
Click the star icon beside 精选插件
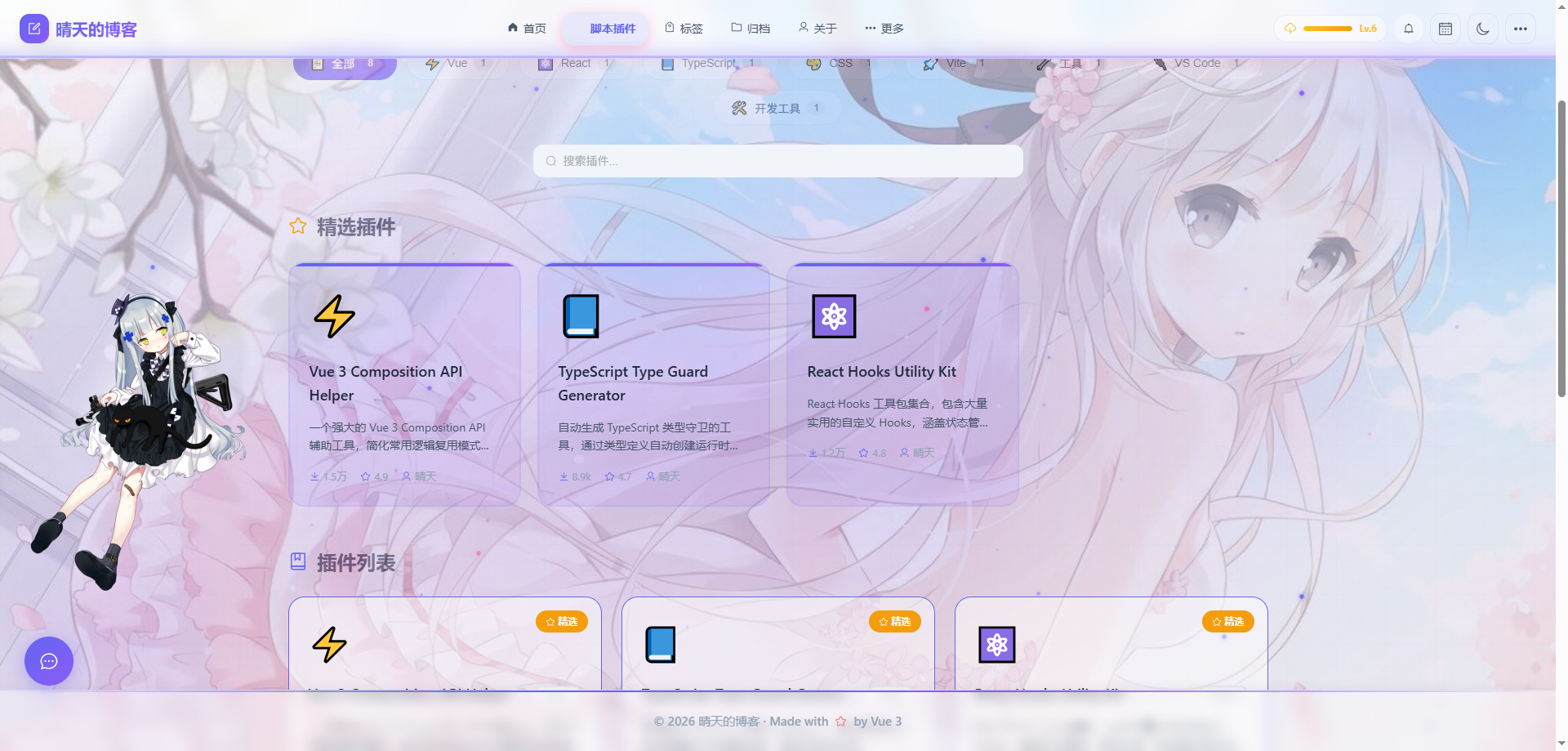pyautogui.click(x=298, y=226)
